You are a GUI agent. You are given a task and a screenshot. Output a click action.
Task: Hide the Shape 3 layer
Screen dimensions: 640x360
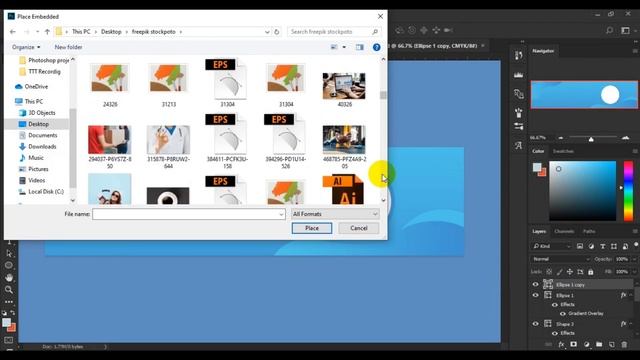pyautogui.click(x=536, y=324)
